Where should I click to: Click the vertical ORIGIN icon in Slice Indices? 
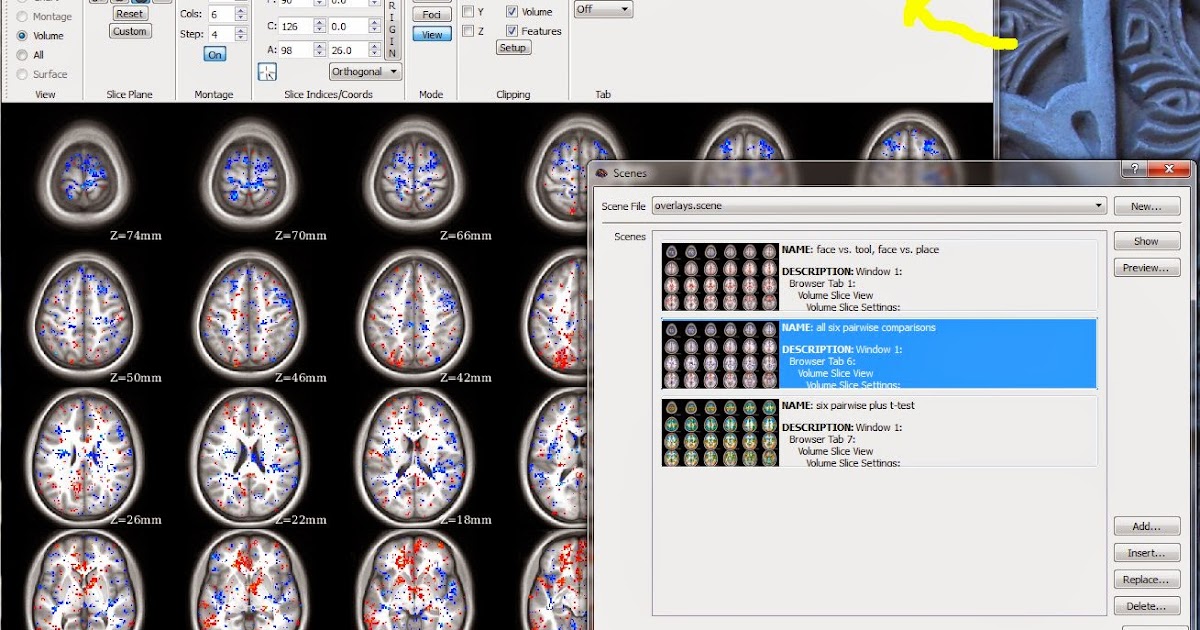390,28
